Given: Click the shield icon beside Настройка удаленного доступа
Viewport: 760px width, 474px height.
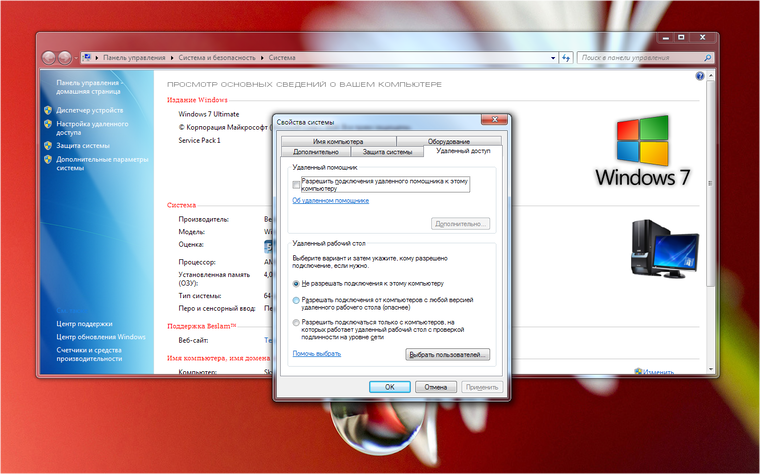Looking at the screenshot, I should 48,124.
